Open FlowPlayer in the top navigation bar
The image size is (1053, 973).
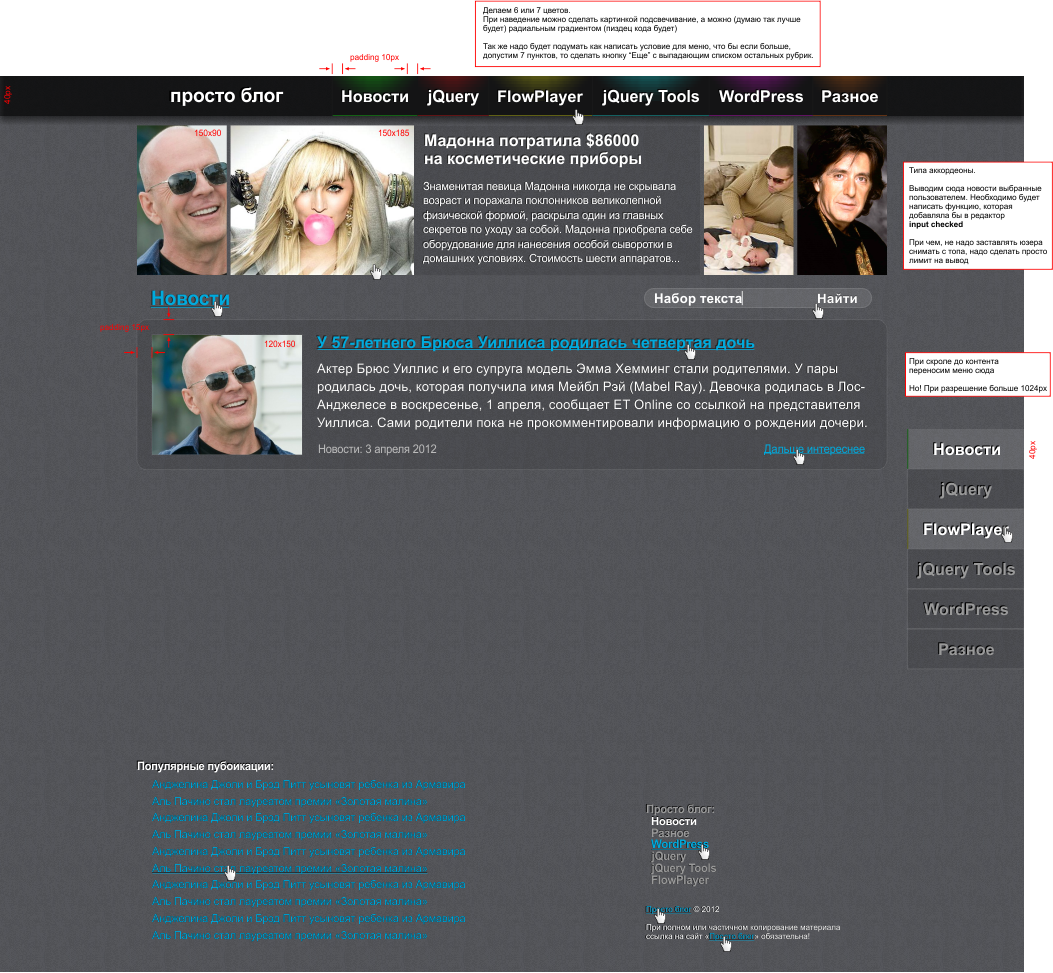click(539, 97)
